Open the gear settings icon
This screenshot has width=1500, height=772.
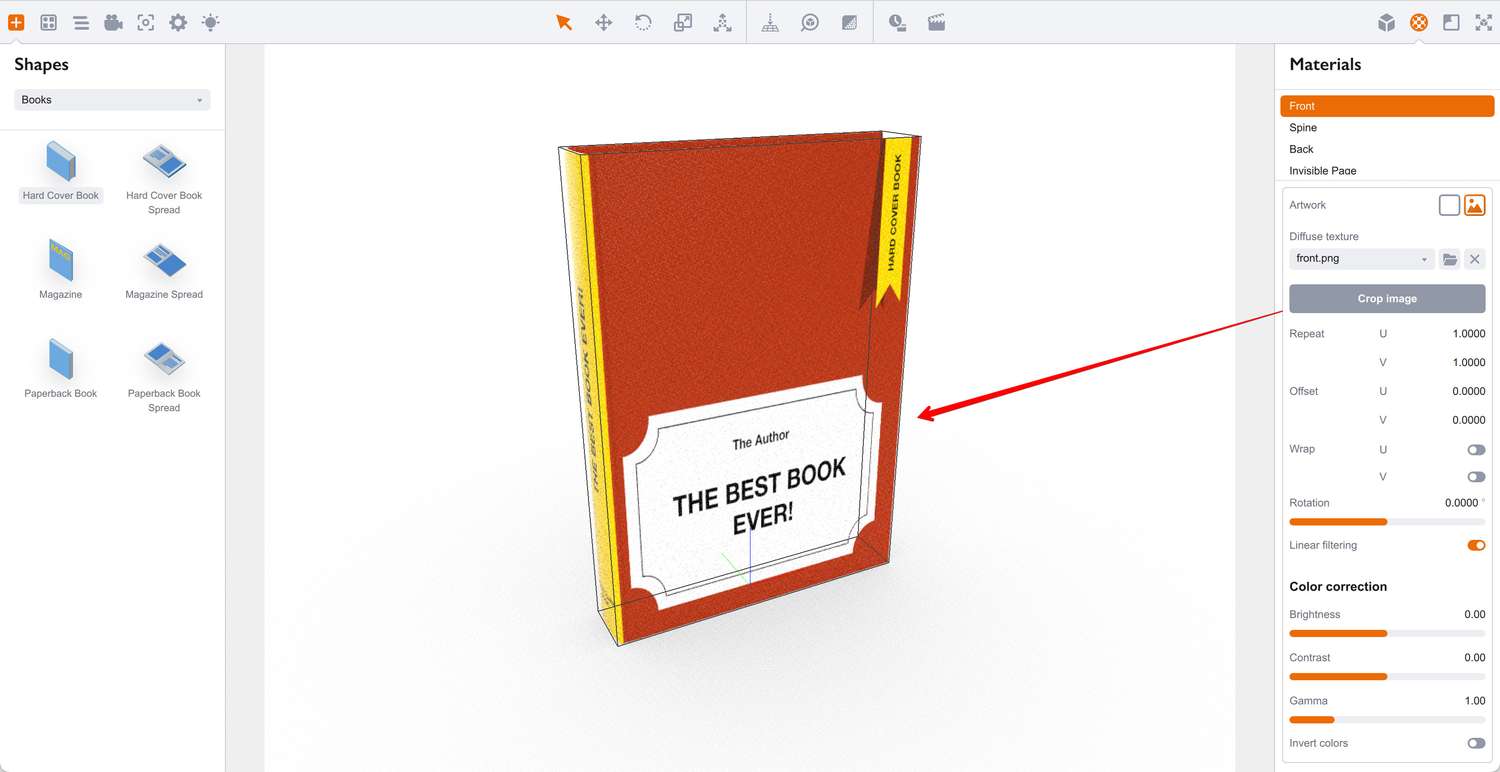click(178, 22)
